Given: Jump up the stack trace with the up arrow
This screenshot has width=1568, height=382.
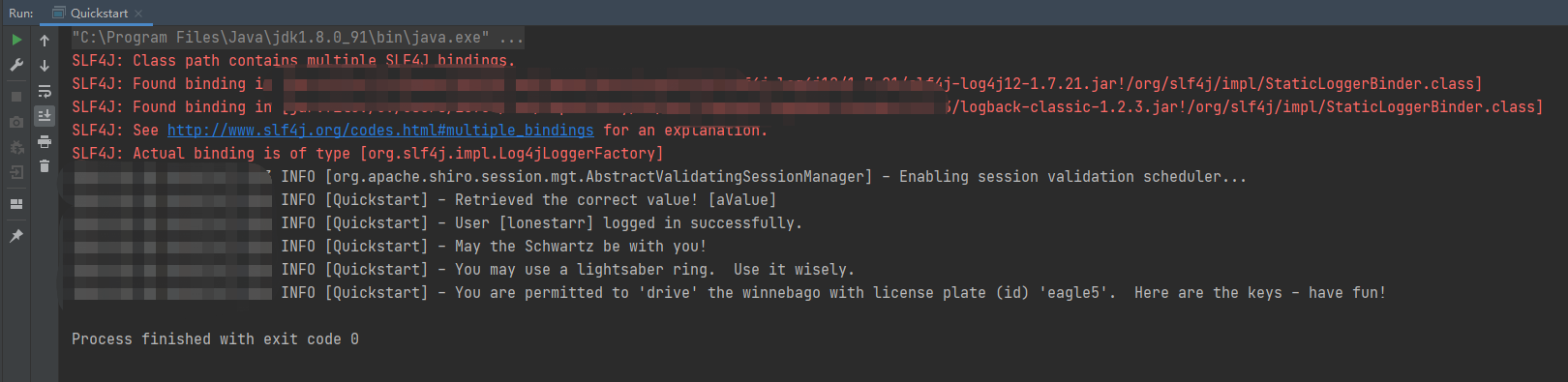Looking at the screenshot, I should click(x=45, y=41).
